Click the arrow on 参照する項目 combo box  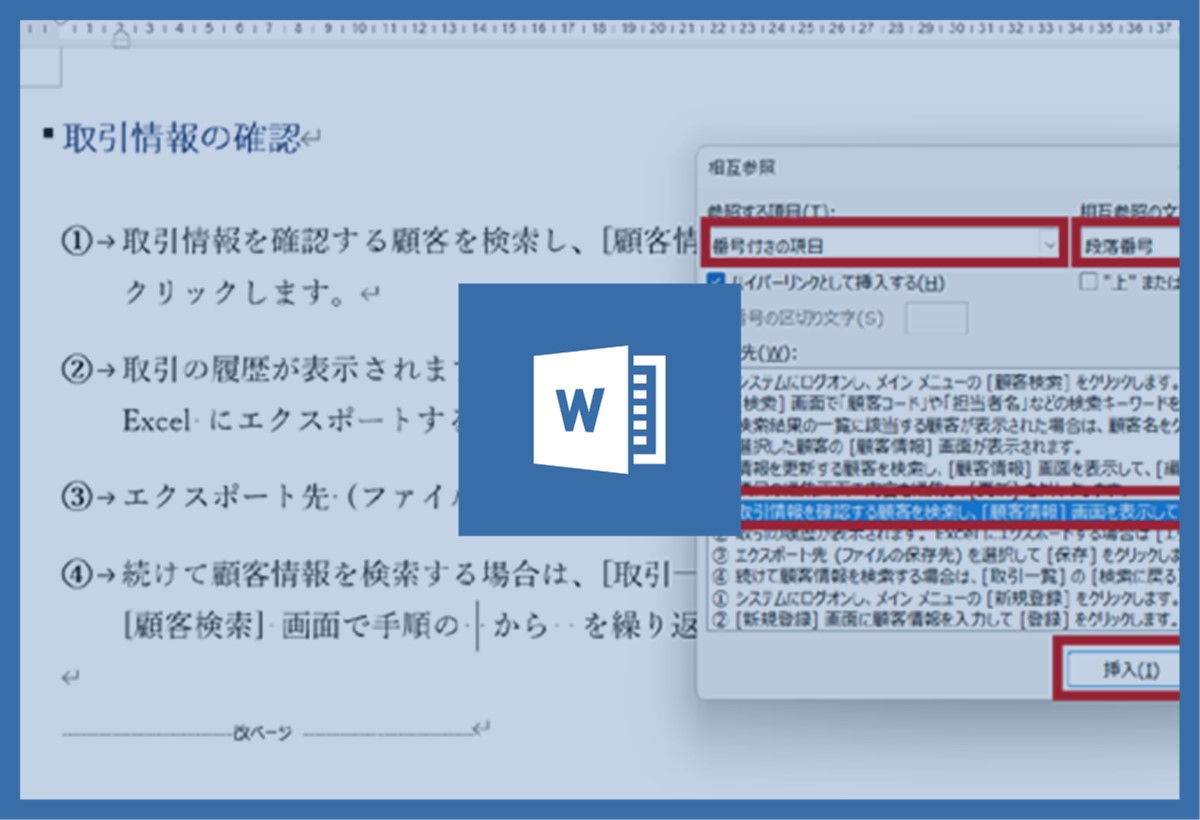tap(1048, 244)
